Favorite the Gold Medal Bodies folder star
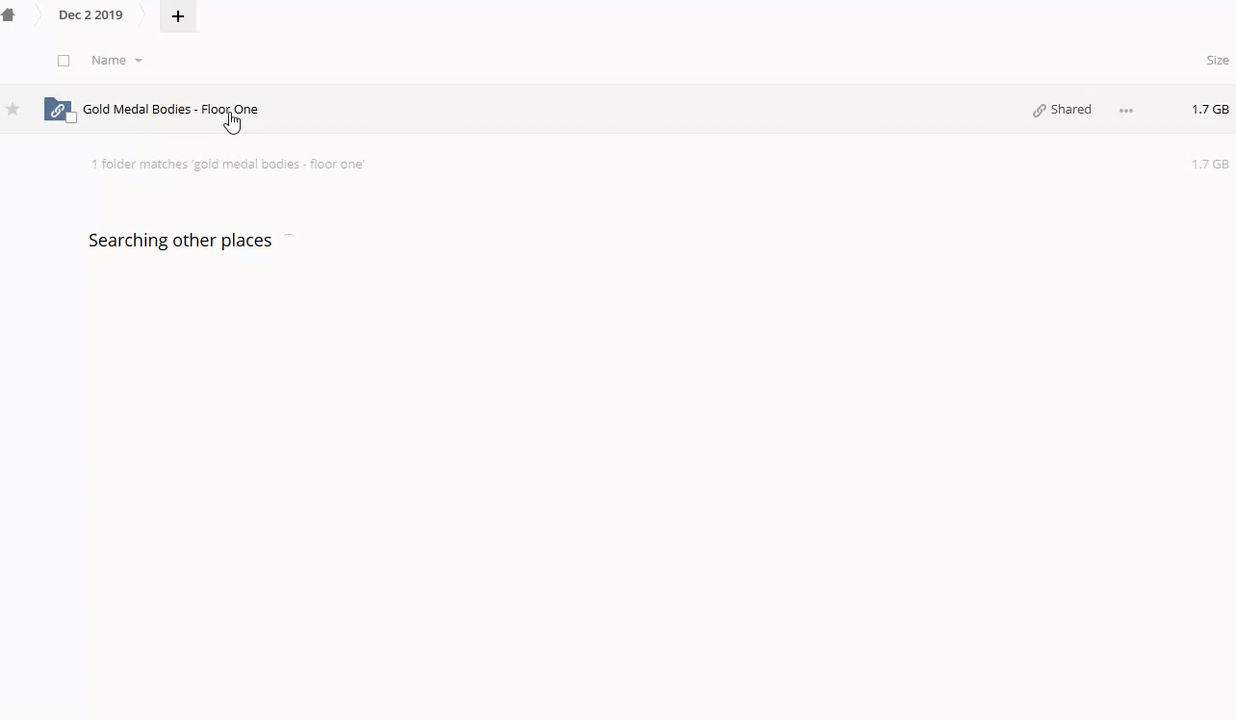This screenshot has width=1236, height=720. [13, 109]
